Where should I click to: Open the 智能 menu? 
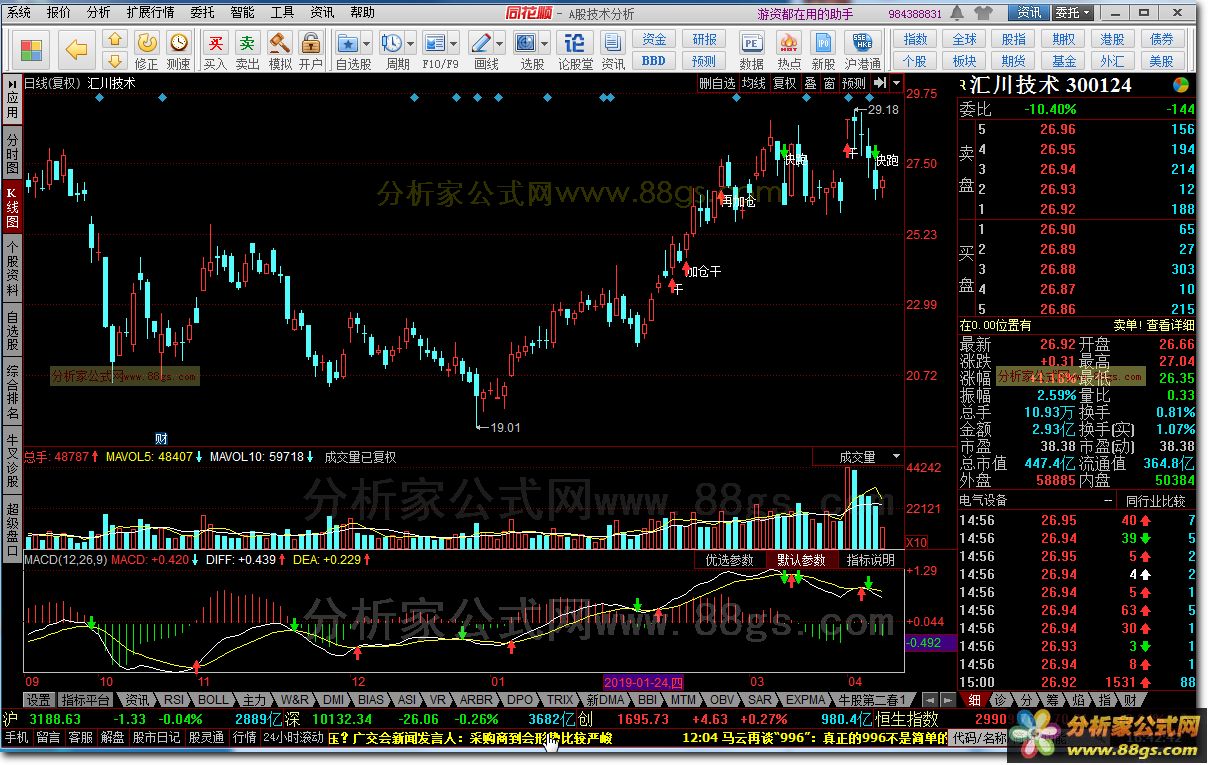tap(241, 13)
